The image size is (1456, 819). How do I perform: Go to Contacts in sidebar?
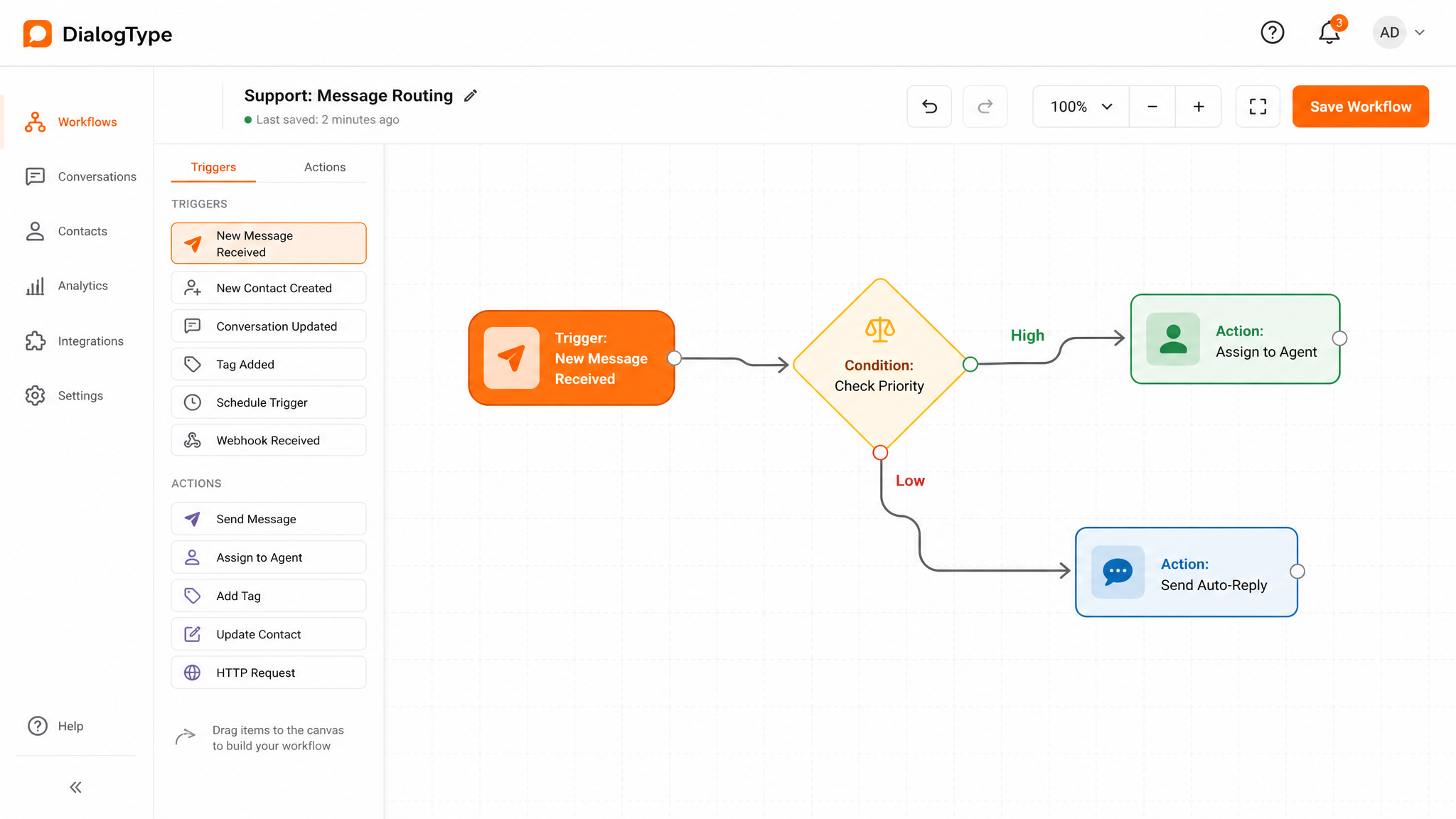coord(66,231)
